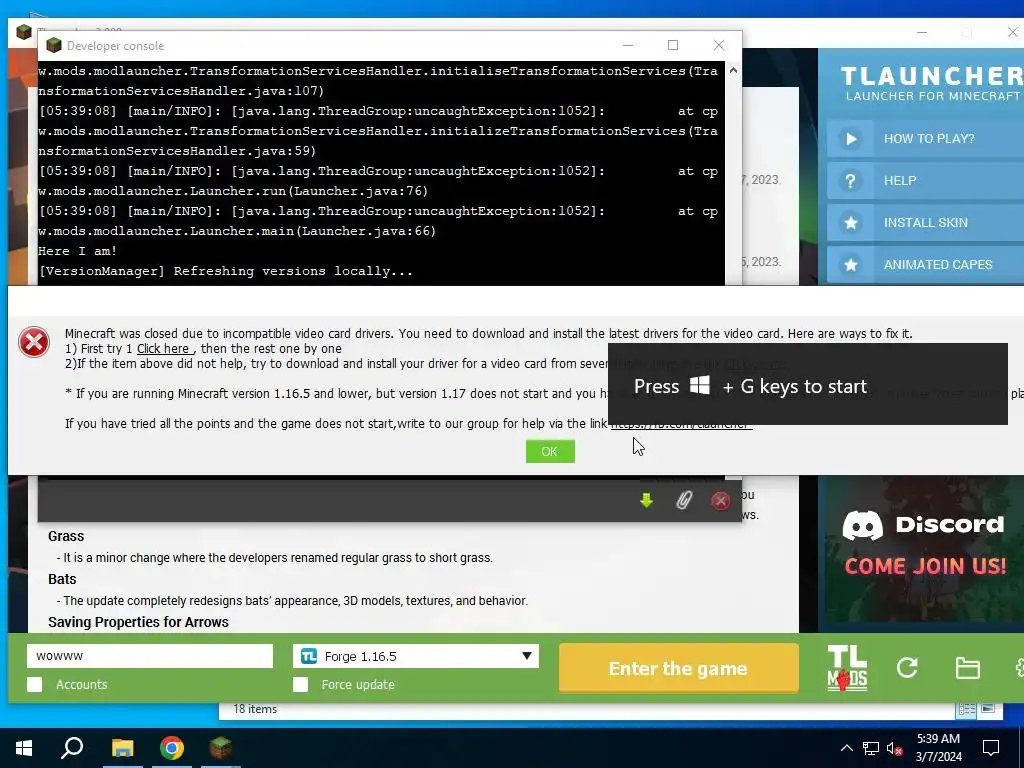The width and height of the screenshot is (1024, 768).
Task: Open HOW TO PLAY? in TLauncher sidebar
Action: [x=925, y=138]
